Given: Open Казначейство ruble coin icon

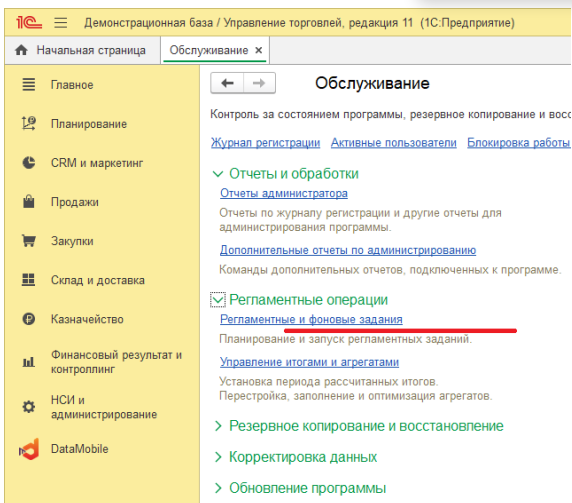Looking at the screenshot, I should [29, 319].
